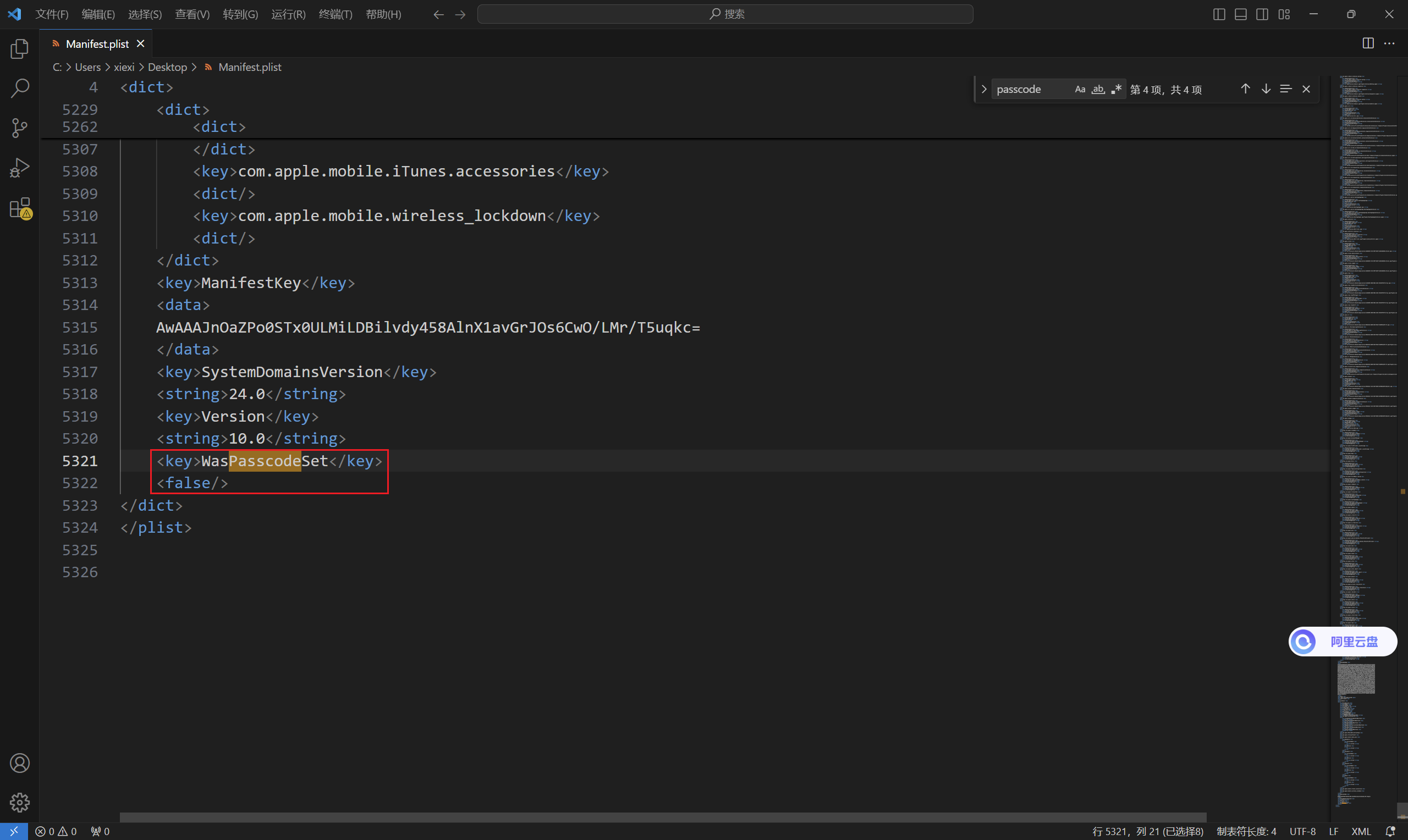
Task: Change end of line via LF
Action: point(1334,832)
